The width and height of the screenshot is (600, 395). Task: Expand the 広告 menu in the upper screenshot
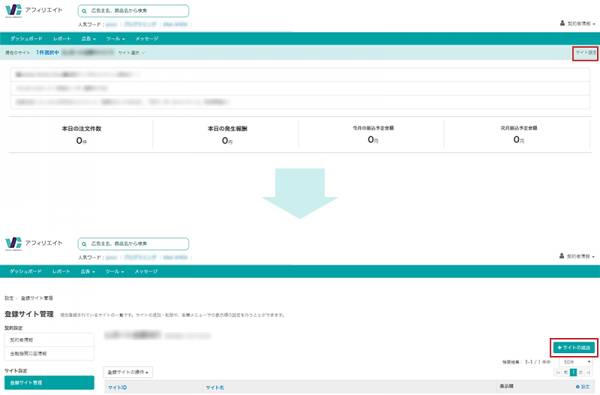[x=88, y=39]
